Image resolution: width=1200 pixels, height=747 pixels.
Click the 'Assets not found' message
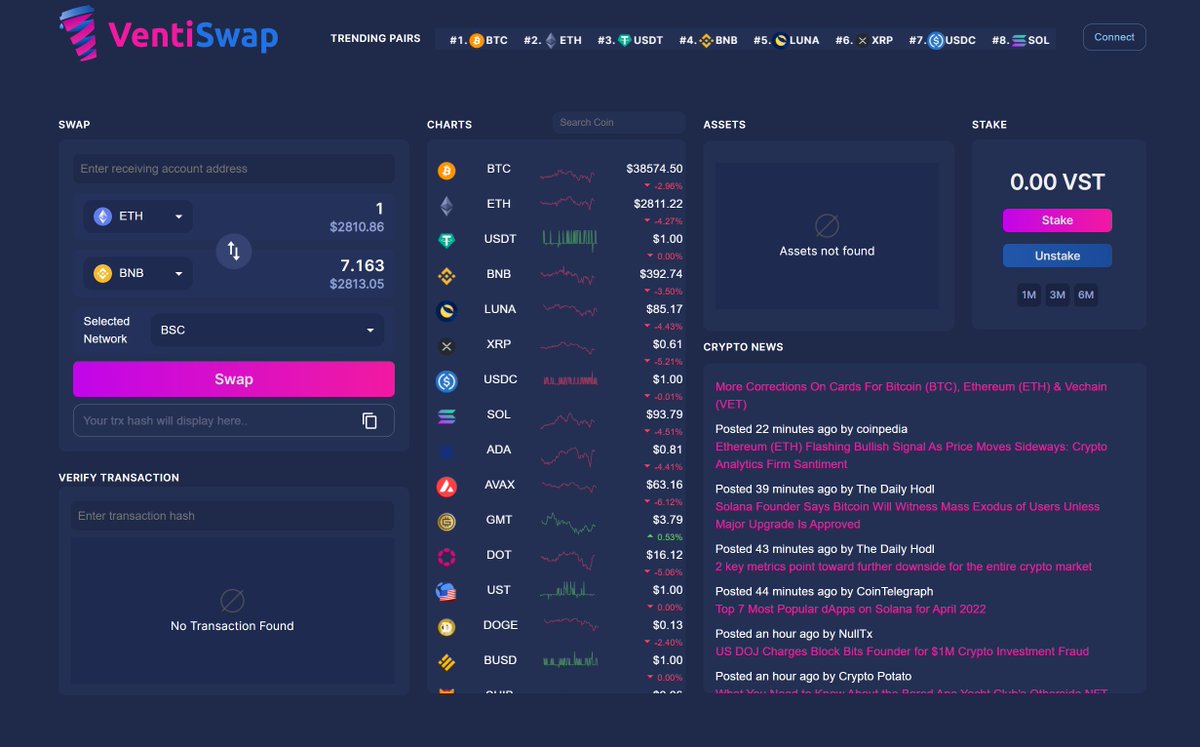point(827,251)
